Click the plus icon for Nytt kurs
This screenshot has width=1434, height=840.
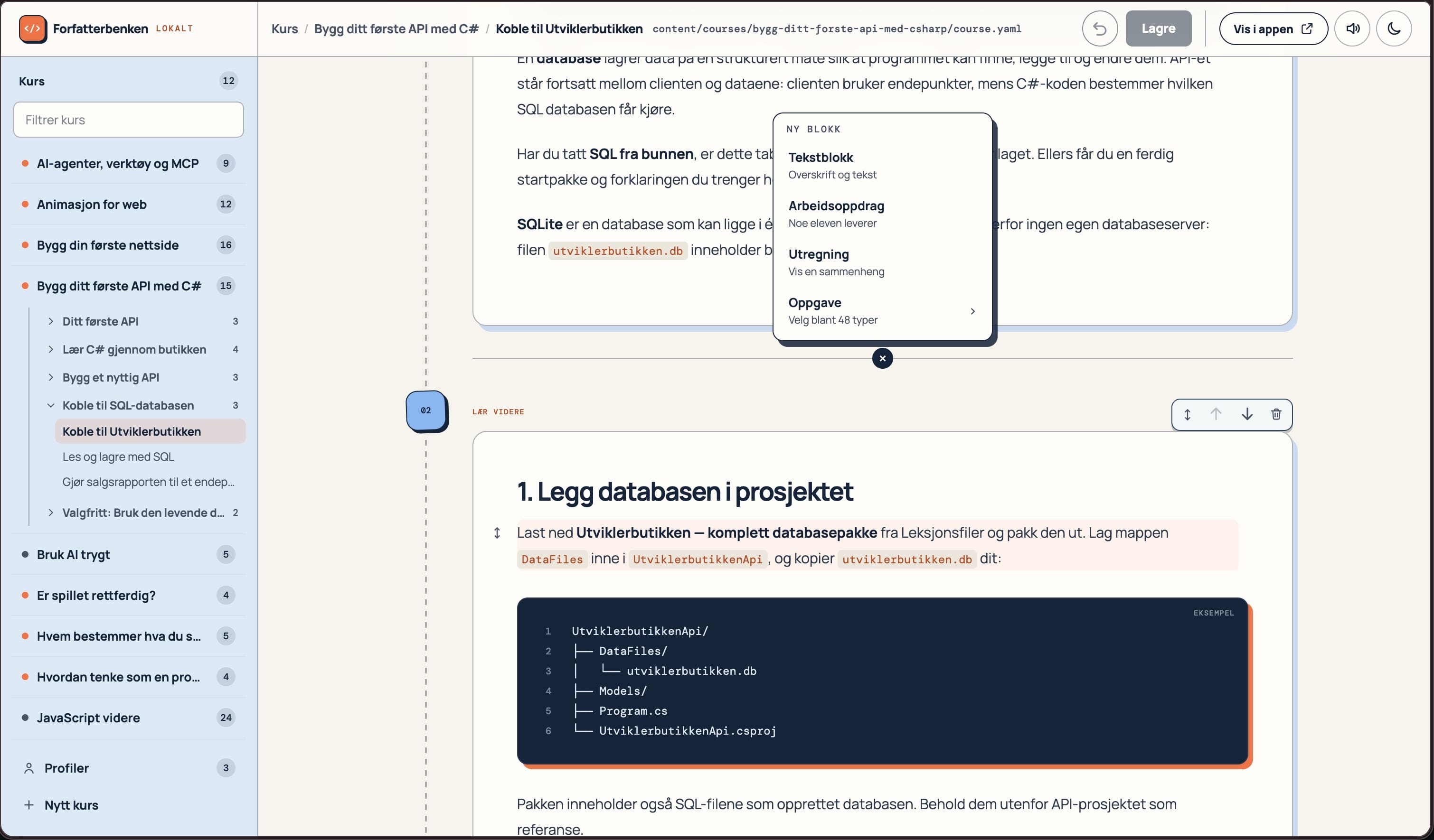[29, 805]
